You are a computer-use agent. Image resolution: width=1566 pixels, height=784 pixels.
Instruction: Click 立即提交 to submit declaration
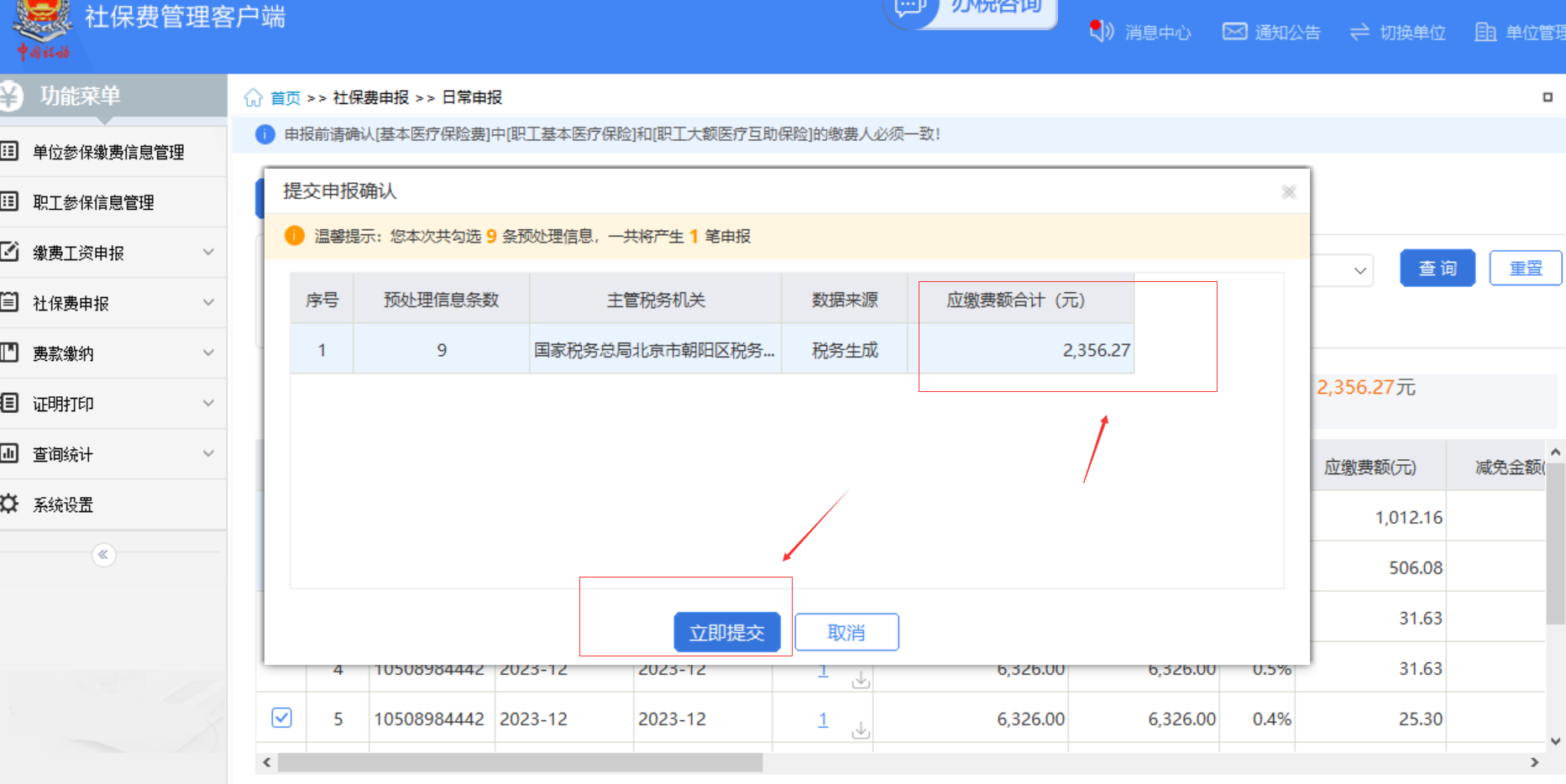click(726, 633)
